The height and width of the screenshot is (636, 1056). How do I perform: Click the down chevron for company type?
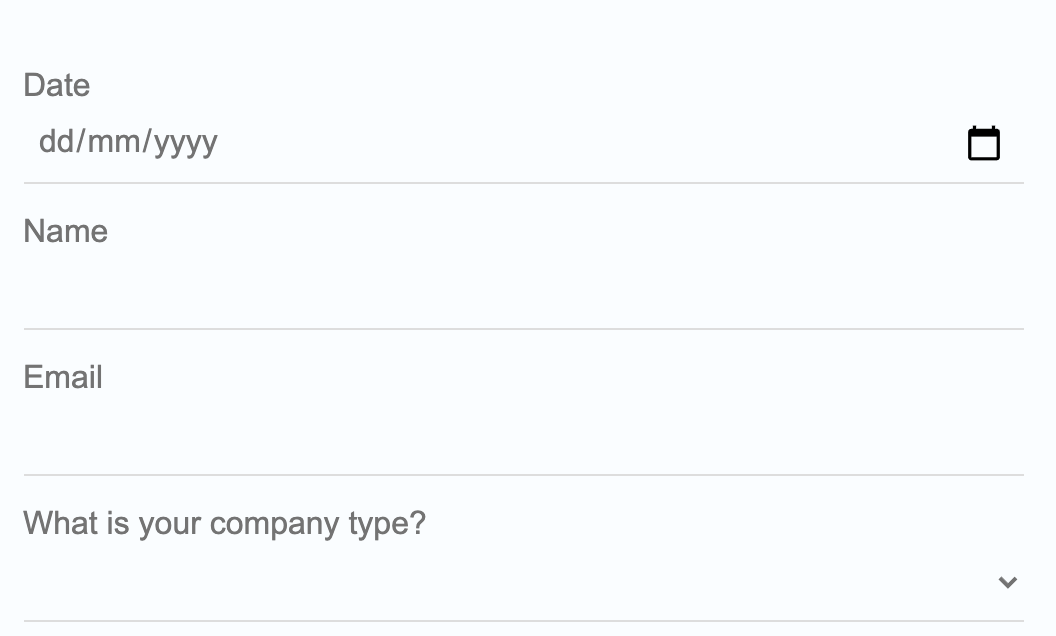coord(1007,582)
